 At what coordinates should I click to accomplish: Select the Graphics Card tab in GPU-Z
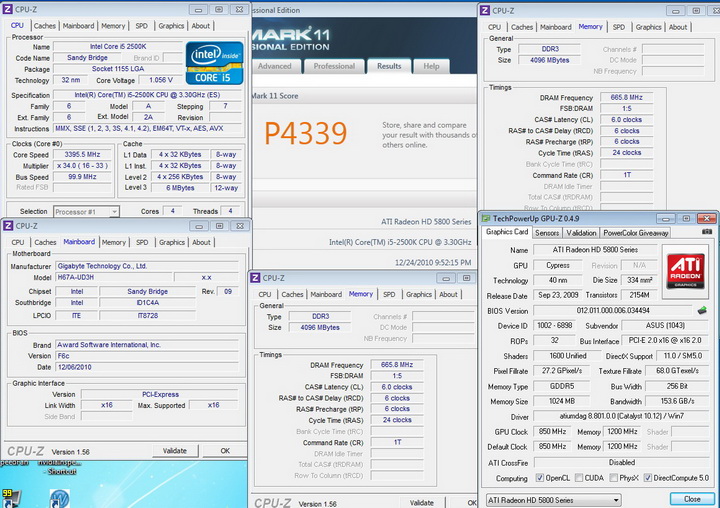tap(507, 232)
